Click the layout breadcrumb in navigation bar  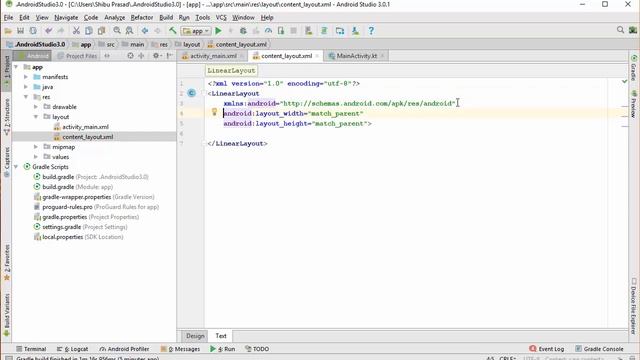[x=187, y=44]
